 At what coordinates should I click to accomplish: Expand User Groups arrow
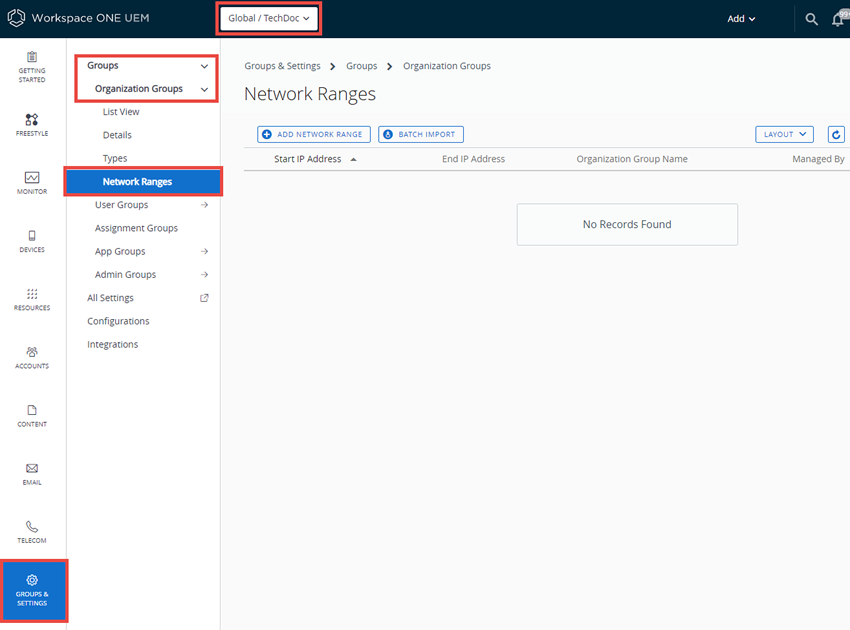pos(204,205)
